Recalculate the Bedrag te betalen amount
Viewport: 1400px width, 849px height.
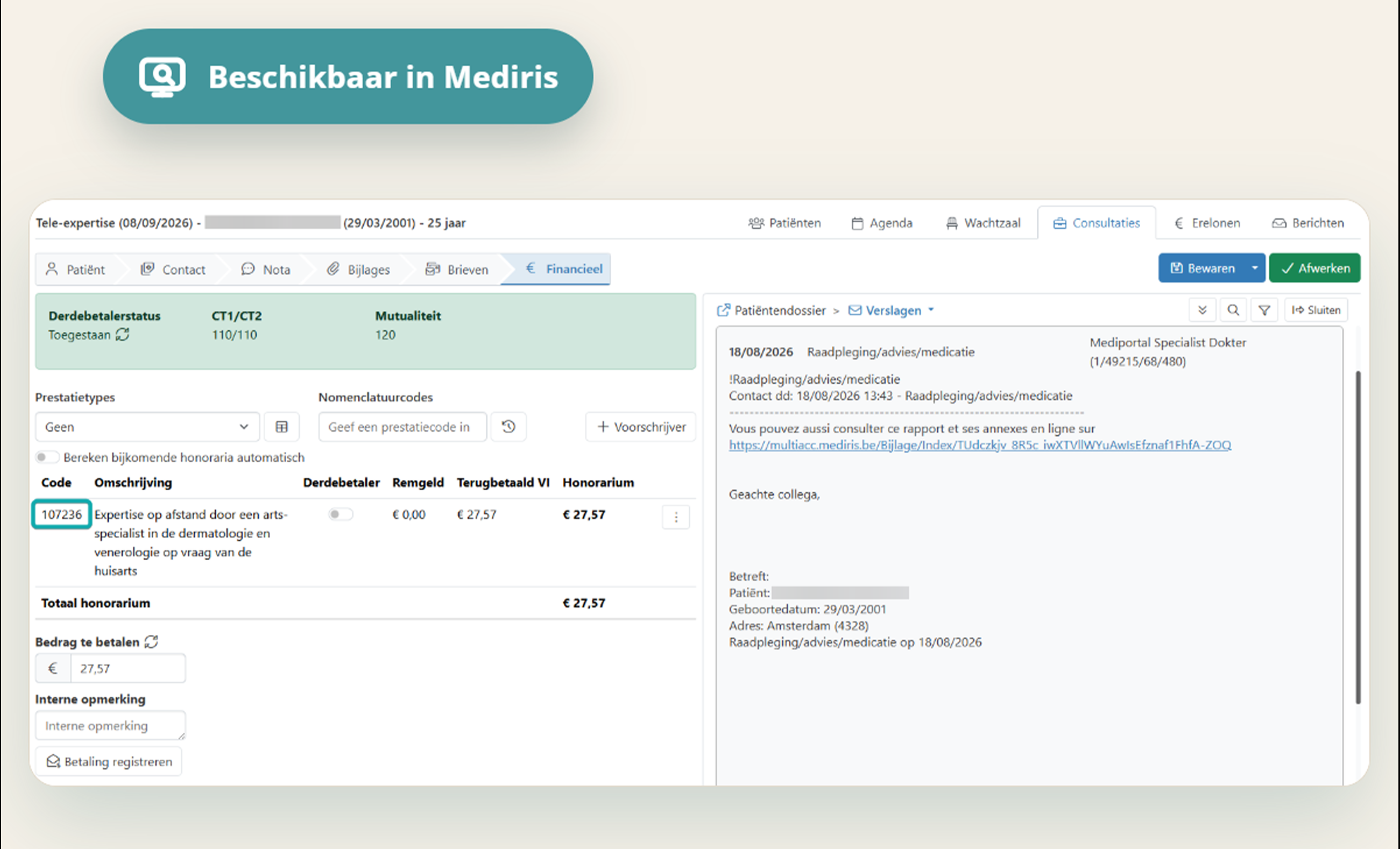click(x=151, y=642)
